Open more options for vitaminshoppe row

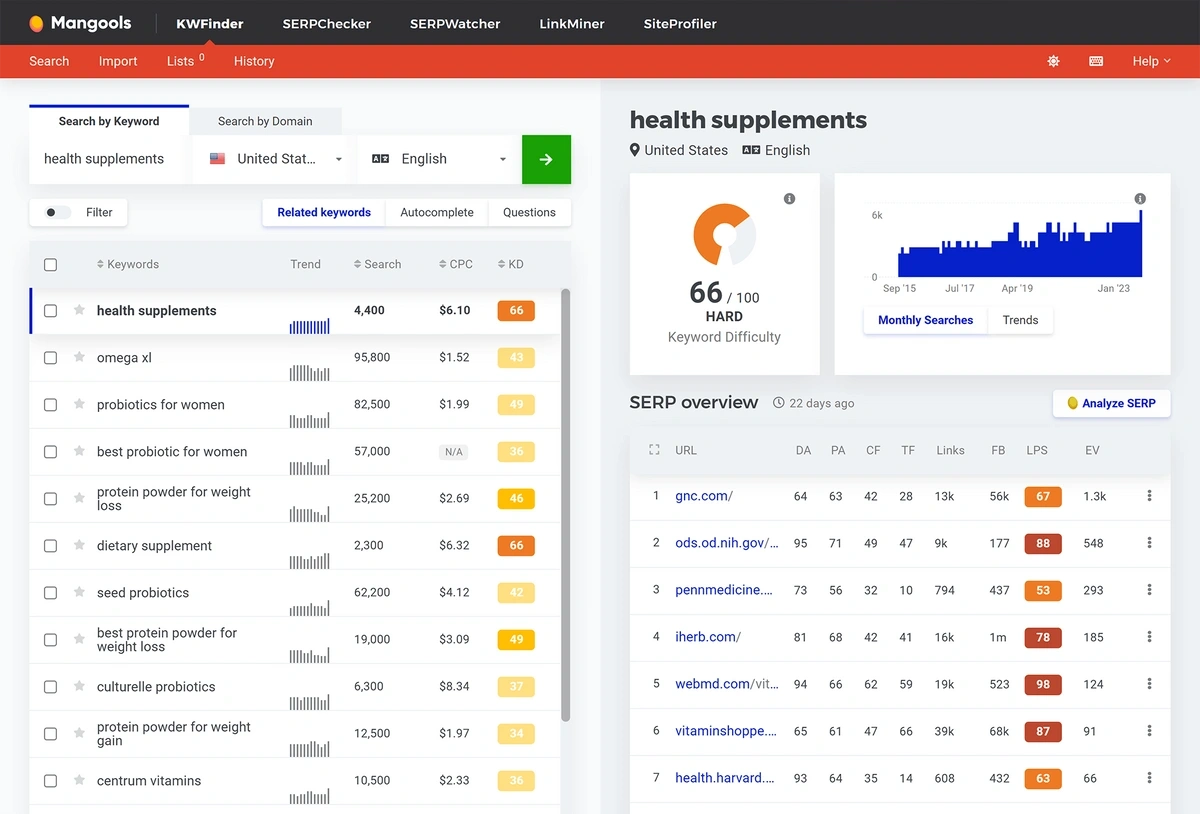pyautogui.click(x=1149, y=731)
